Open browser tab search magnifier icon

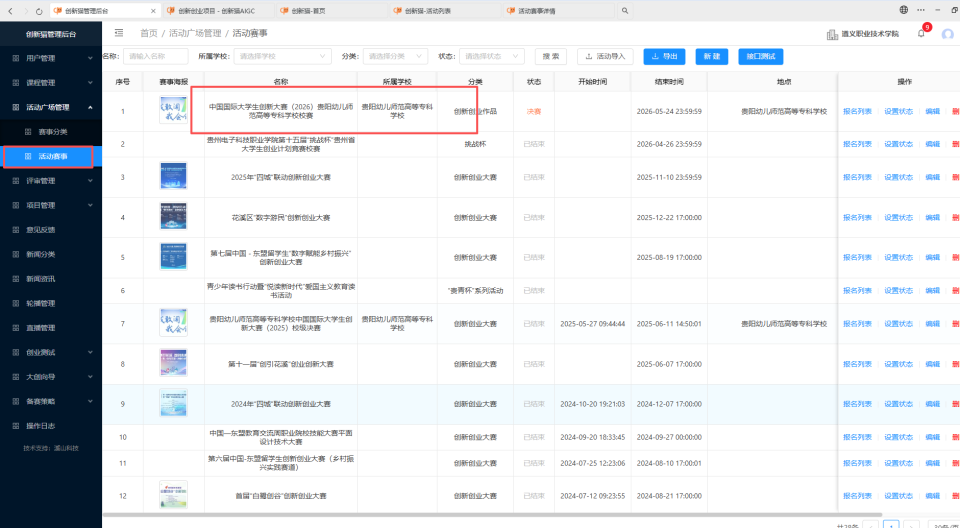point(624,11)
